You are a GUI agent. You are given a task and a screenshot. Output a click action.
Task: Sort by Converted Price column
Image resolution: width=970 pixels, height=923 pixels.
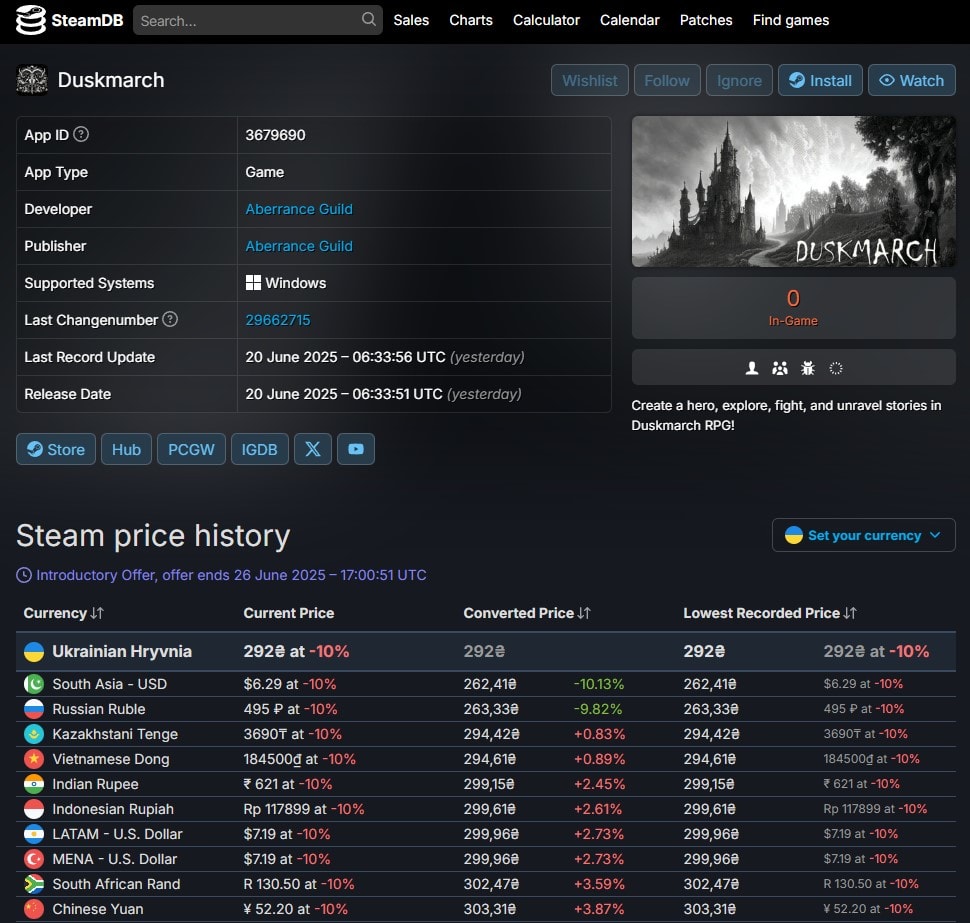(527, 613)
